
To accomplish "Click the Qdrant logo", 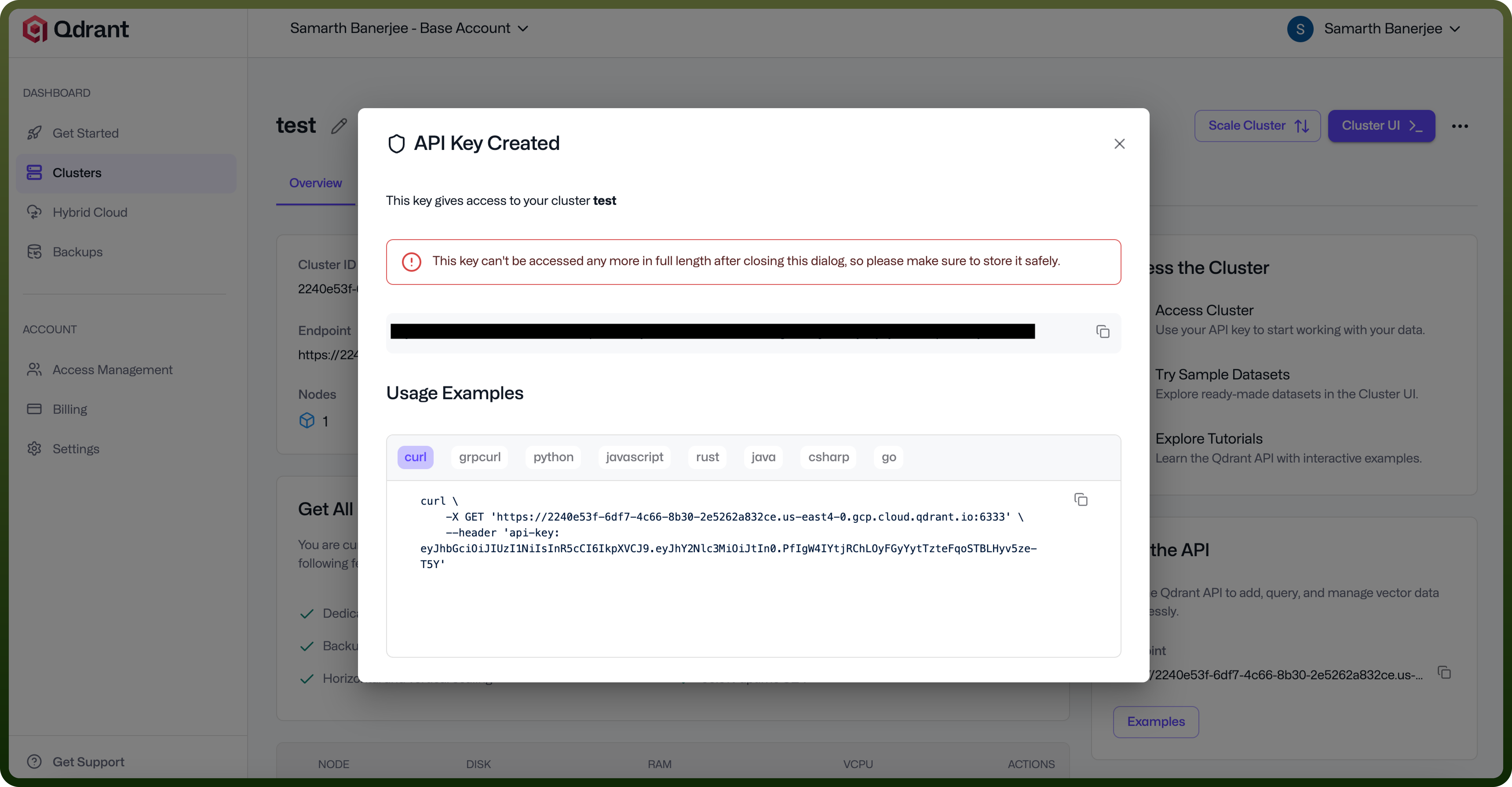I will (76, 29).
